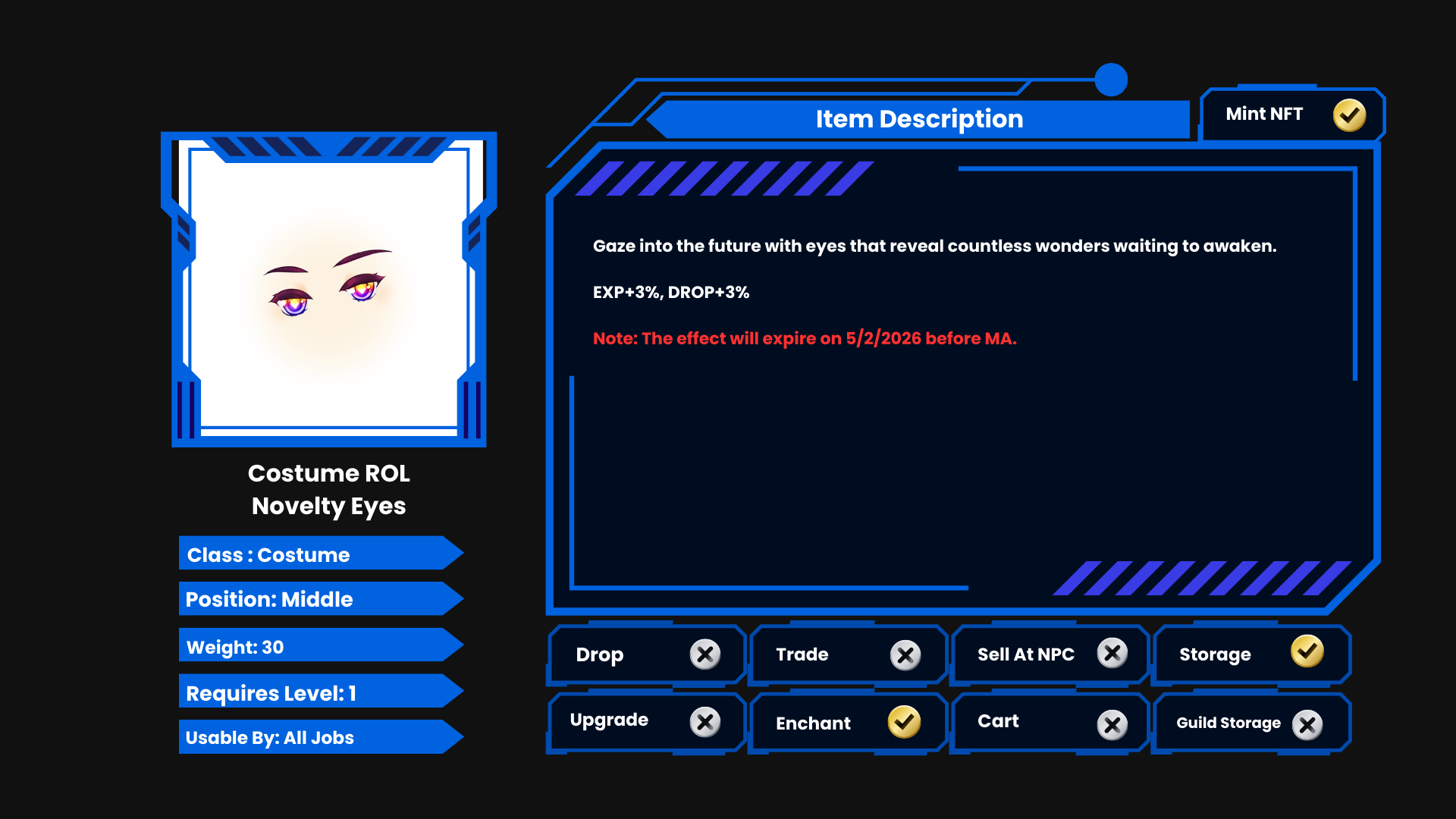This screenshot has width=1456, height=819.
Task: Click the Requires Level: 1 banner
Action: pos(318,692)
